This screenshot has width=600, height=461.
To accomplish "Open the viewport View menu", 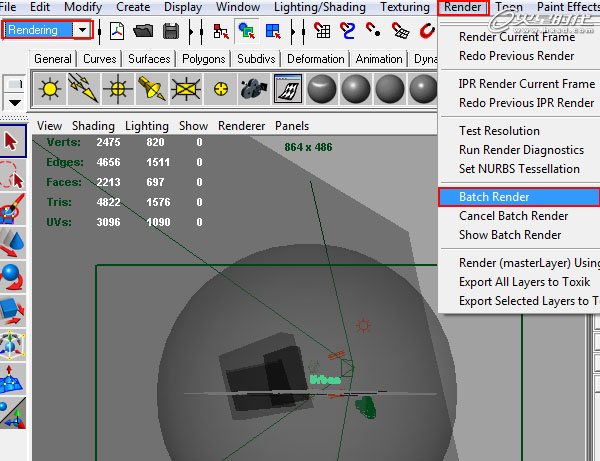I will (49, 126).
